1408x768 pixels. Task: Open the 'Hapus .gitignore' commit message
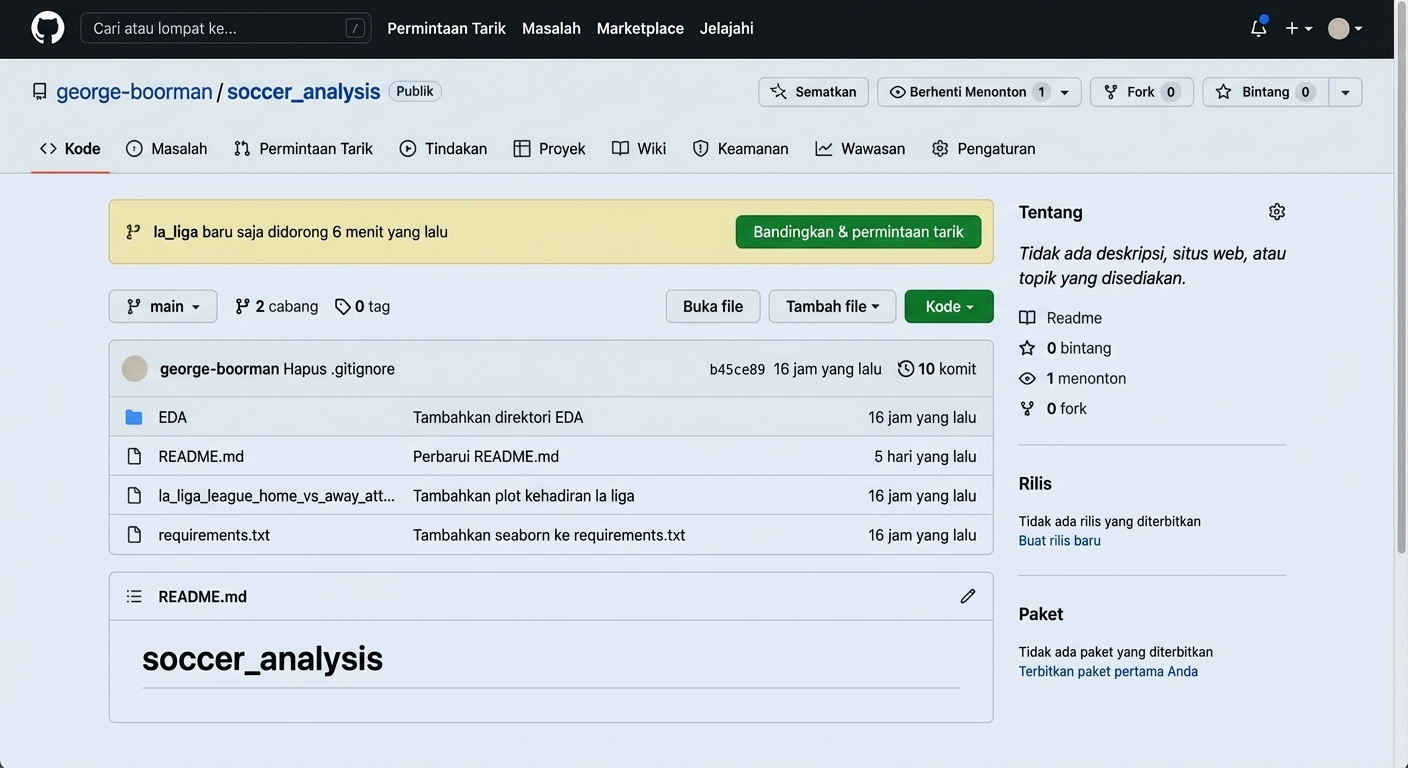click(x=339, y=369)
